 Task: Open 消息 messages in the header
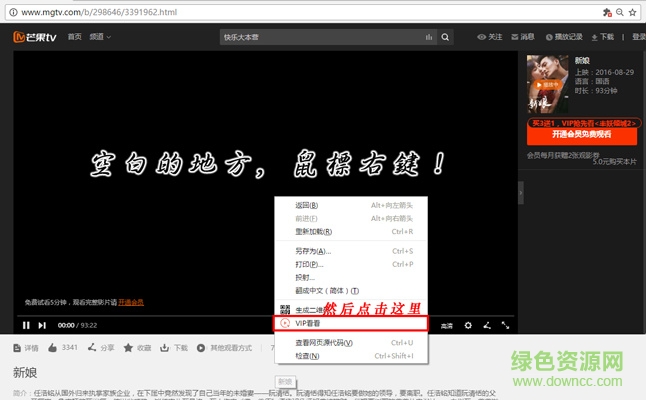pos(523,37)
